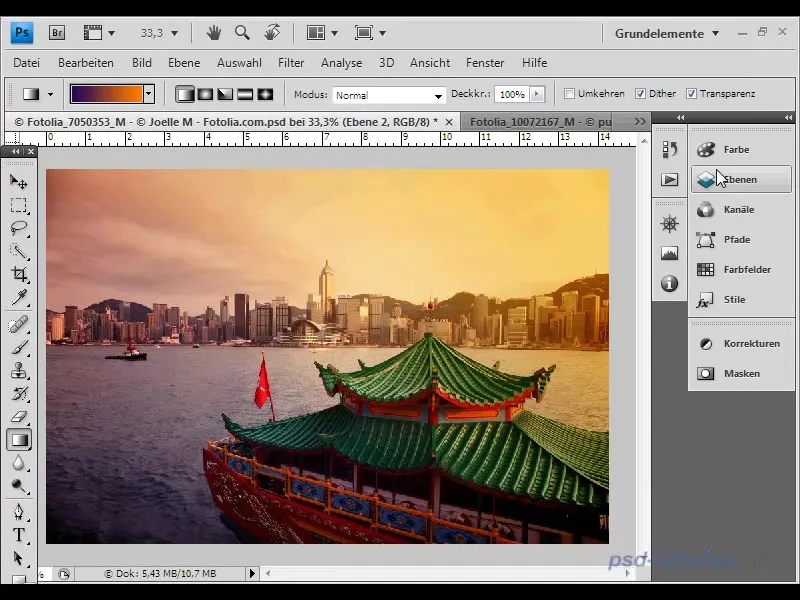Open the Actions panel play icon
Screen dimensions: 800x600
(x=669, y=180)
